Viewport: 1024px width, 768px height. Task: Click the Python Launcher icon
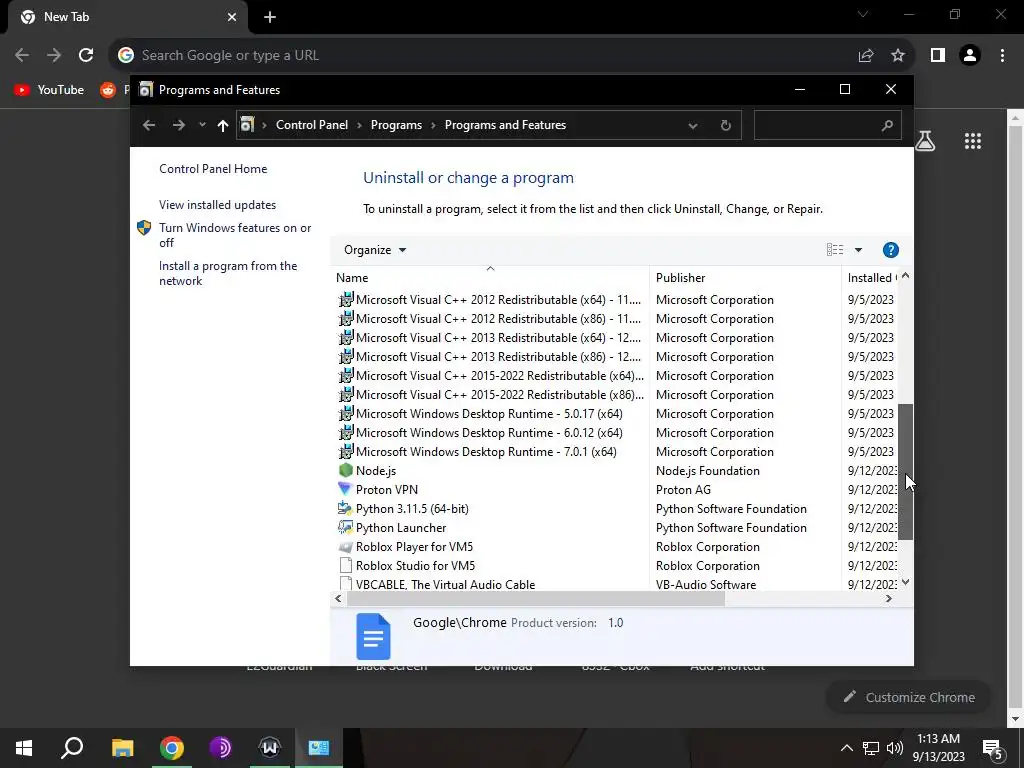(345, 527)
